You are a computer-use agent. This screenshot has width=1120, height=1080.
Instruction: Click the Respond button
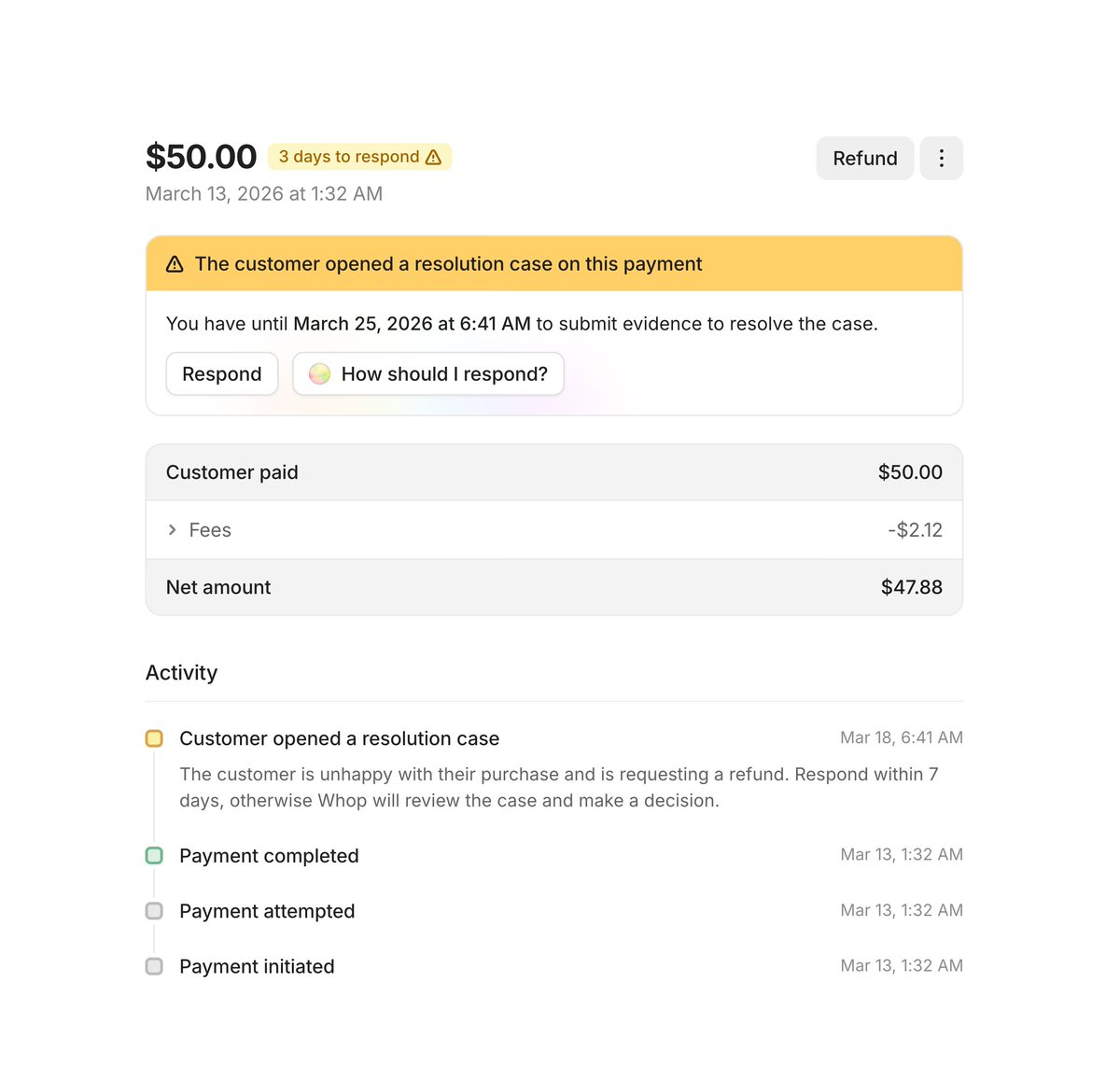point(222,373)
